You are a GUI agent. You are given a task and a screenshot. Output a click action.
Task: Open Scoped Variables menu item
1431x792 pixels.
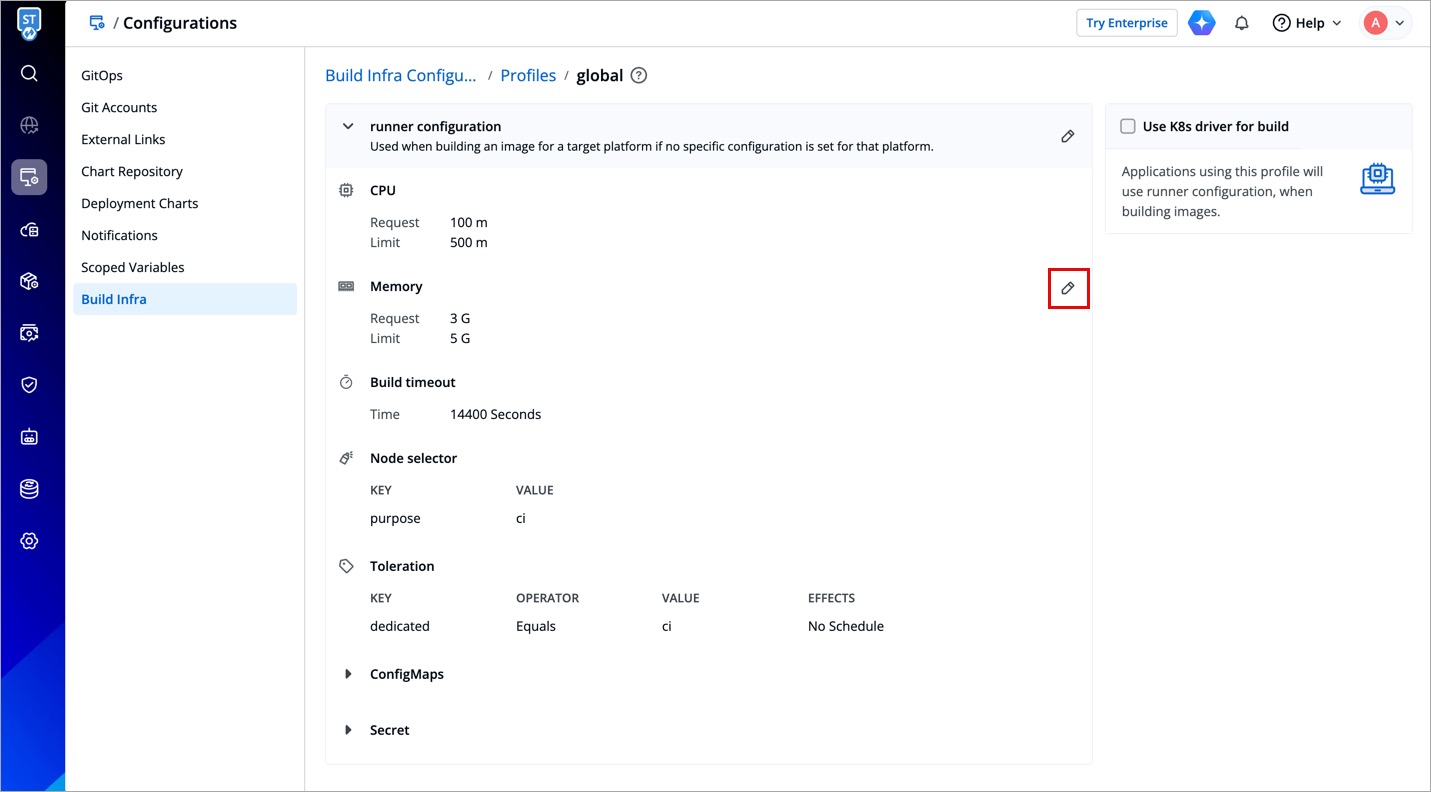132,267
